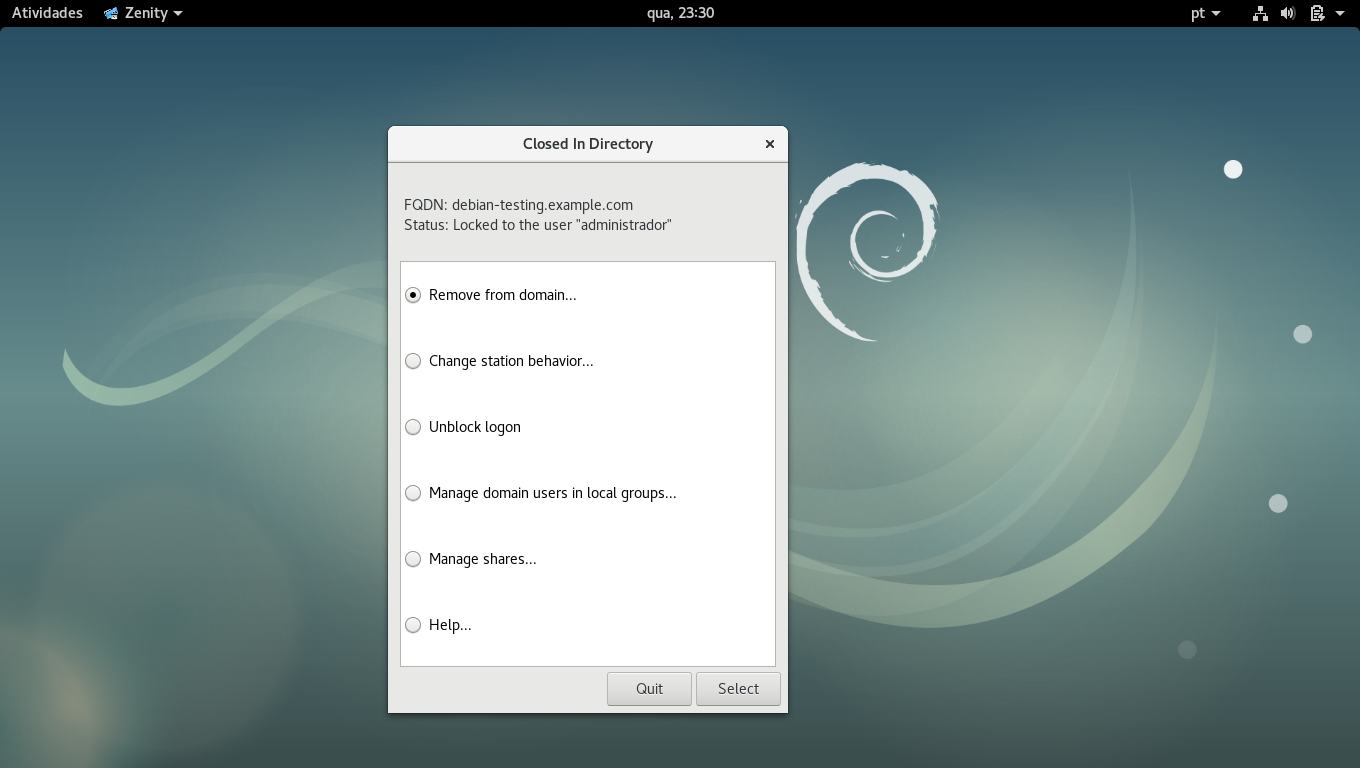Click the Change station behavior... label
The width and height of the screenshot is (1360, 768).
click(511, 361)
